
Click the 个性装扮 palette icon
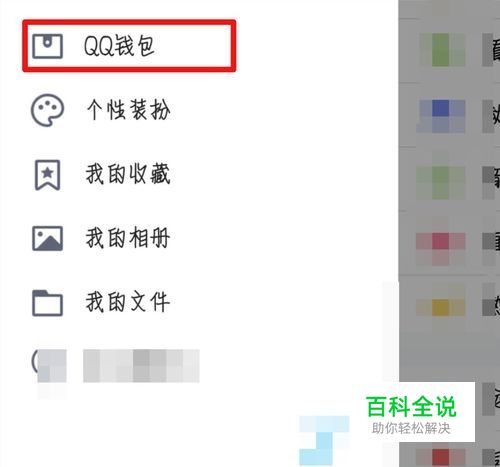47,110
